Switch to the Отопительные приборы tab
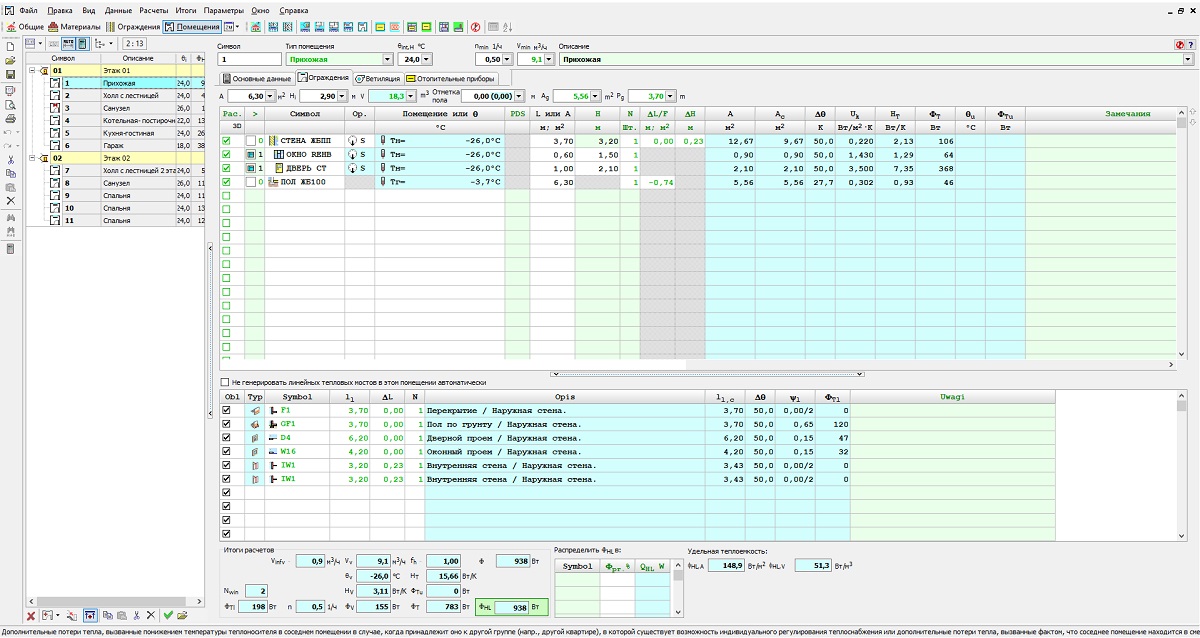This screenshot has height=638, width=1200. 449,78
